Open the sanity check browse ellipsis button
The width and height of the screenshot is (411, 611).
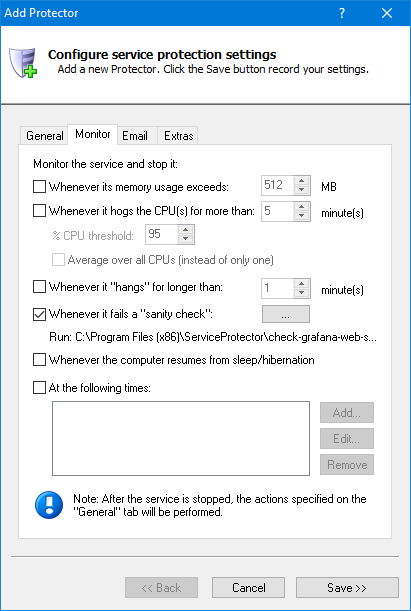pyautogui.click(x=286, y=314)
